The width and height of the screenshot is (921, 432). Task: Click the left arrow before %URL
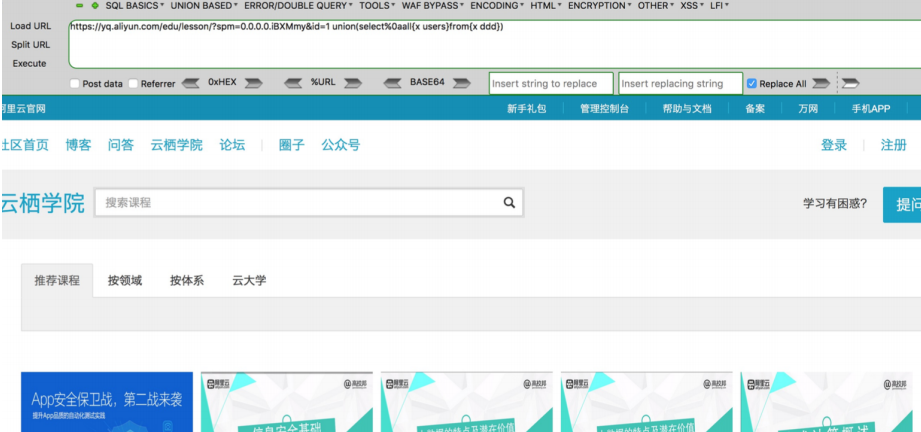pyautogui.click(x=293, y=83)
